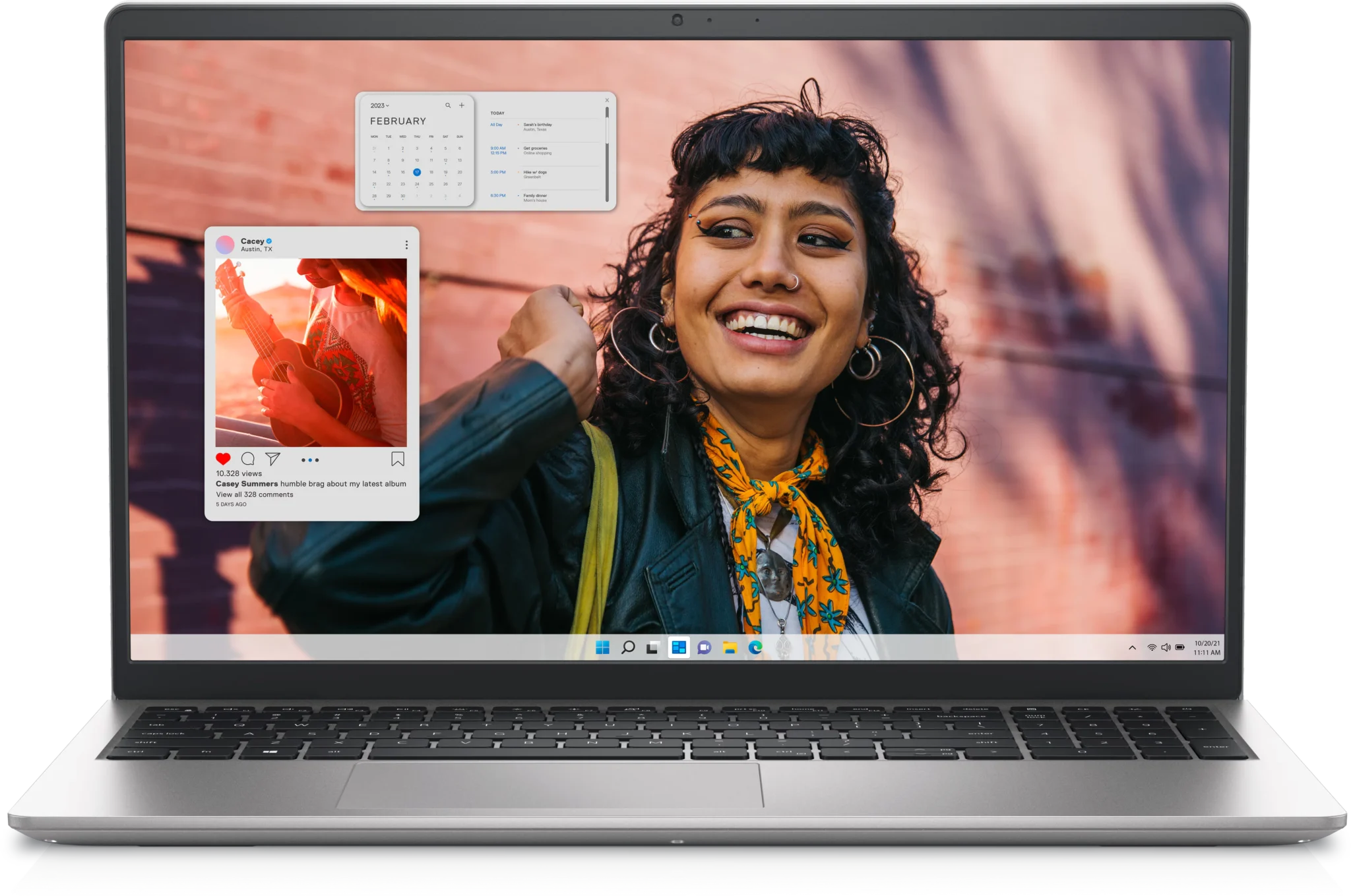Expand the 2023 year dropdown

coord(379,105)
